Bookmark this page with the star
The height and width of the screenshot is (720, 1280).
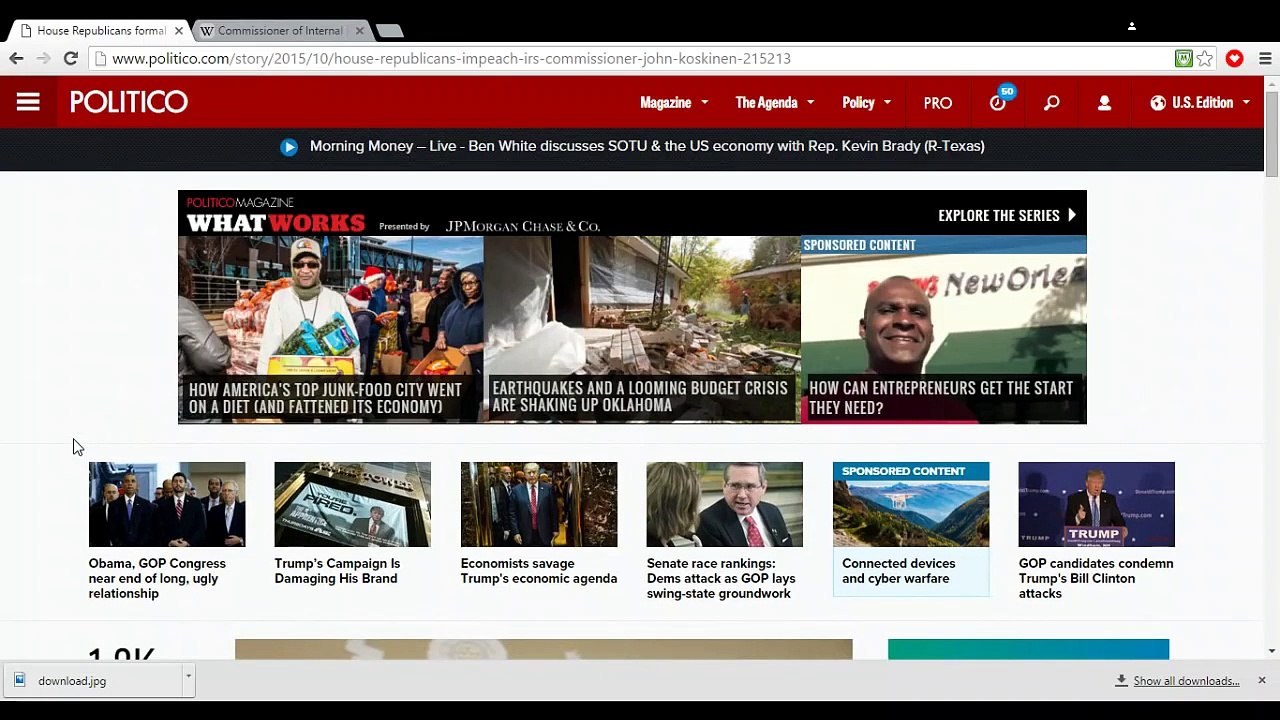[x=1205, y=59]
